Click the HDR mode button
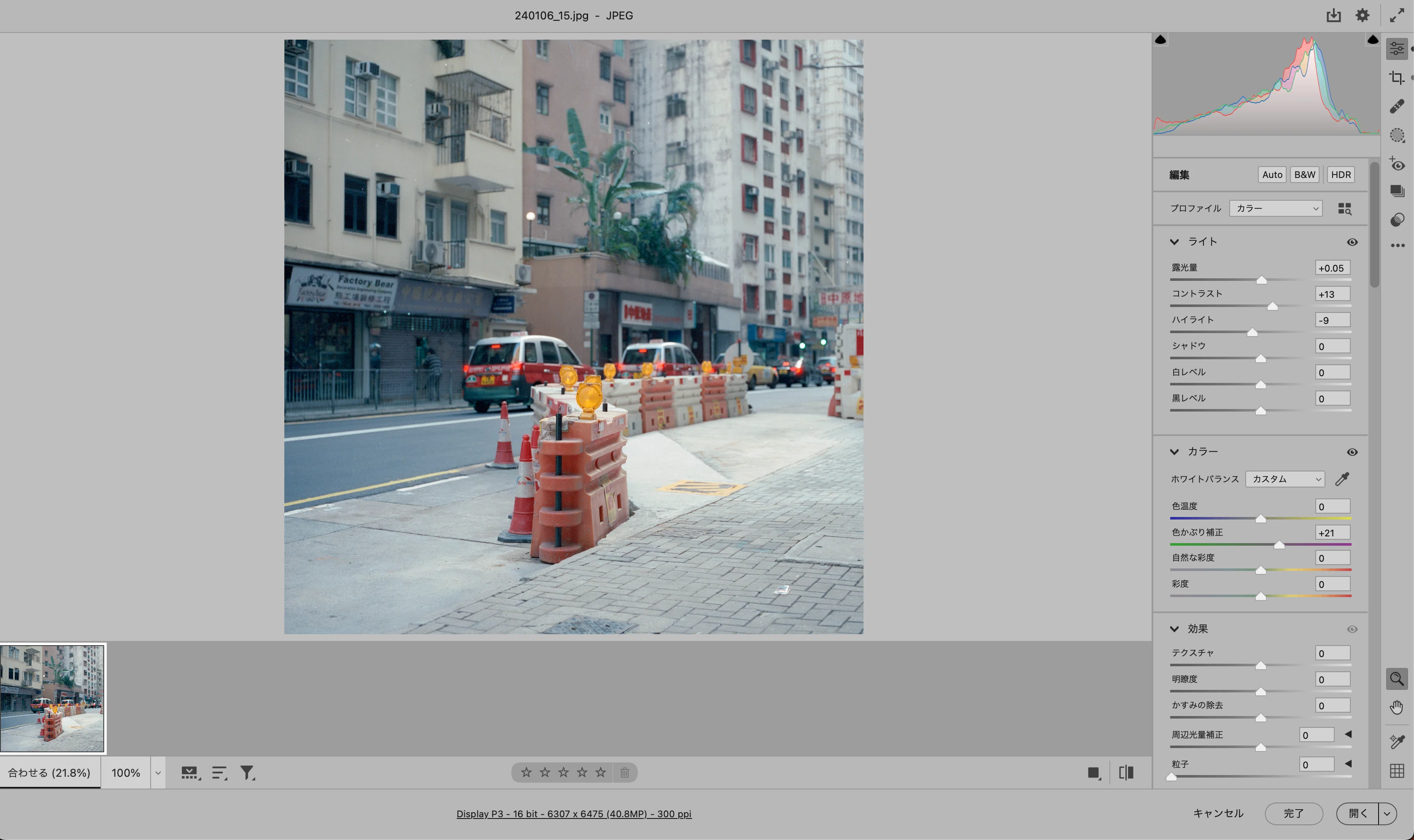Screen dimensions: 1414x840 click(x=1341, y=174)
